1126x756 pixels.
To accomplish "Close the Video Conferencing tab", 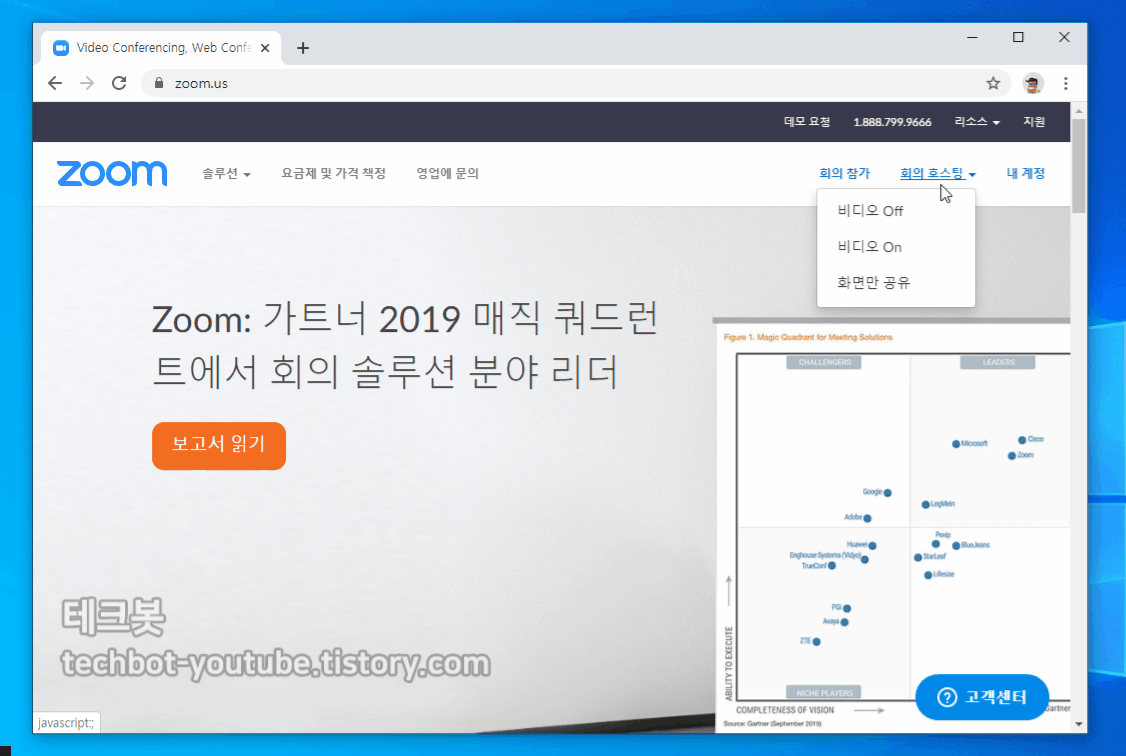I will tap(265, 48).
